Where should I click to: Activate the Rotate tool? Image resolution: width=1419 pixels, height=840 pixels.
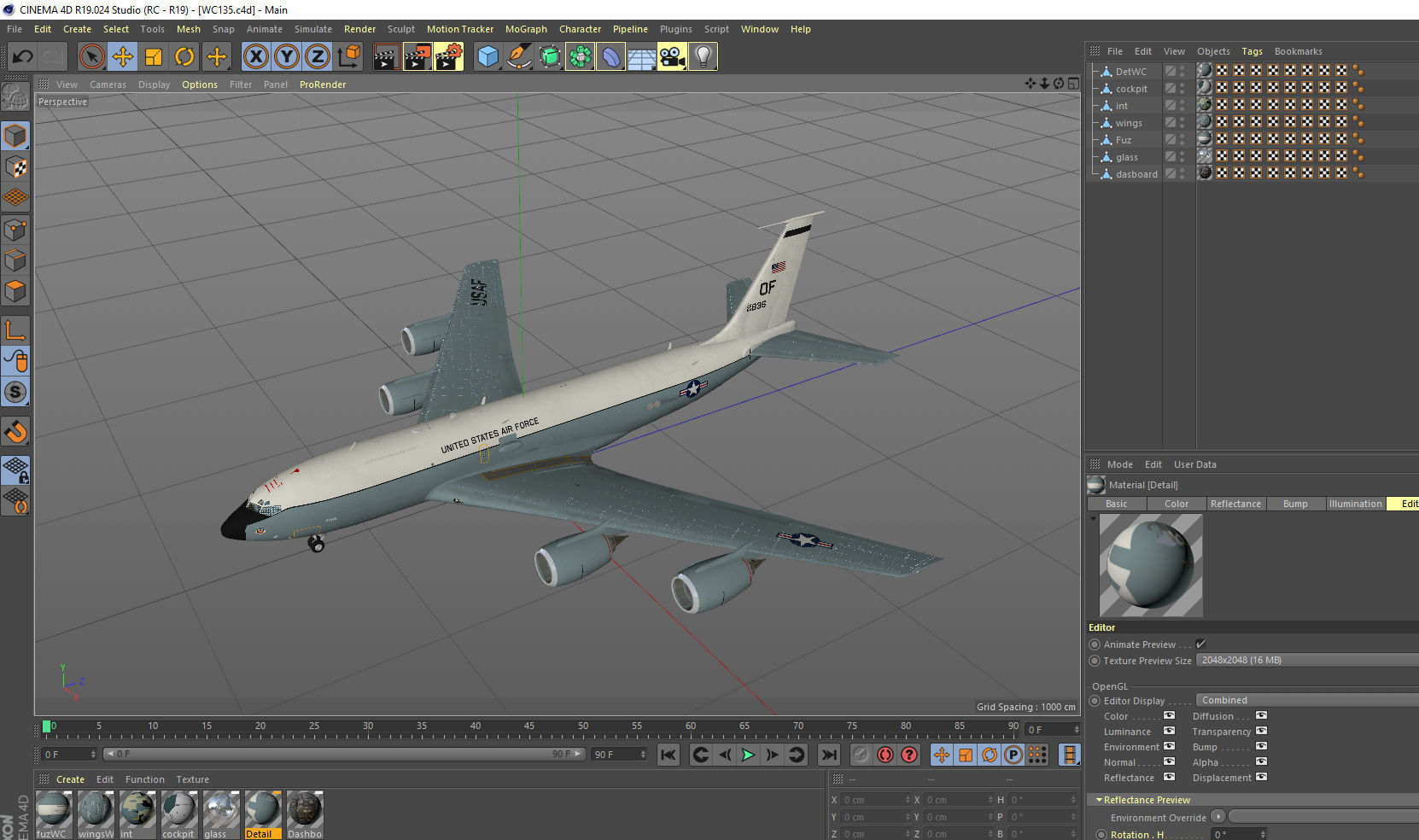[184, 57]
